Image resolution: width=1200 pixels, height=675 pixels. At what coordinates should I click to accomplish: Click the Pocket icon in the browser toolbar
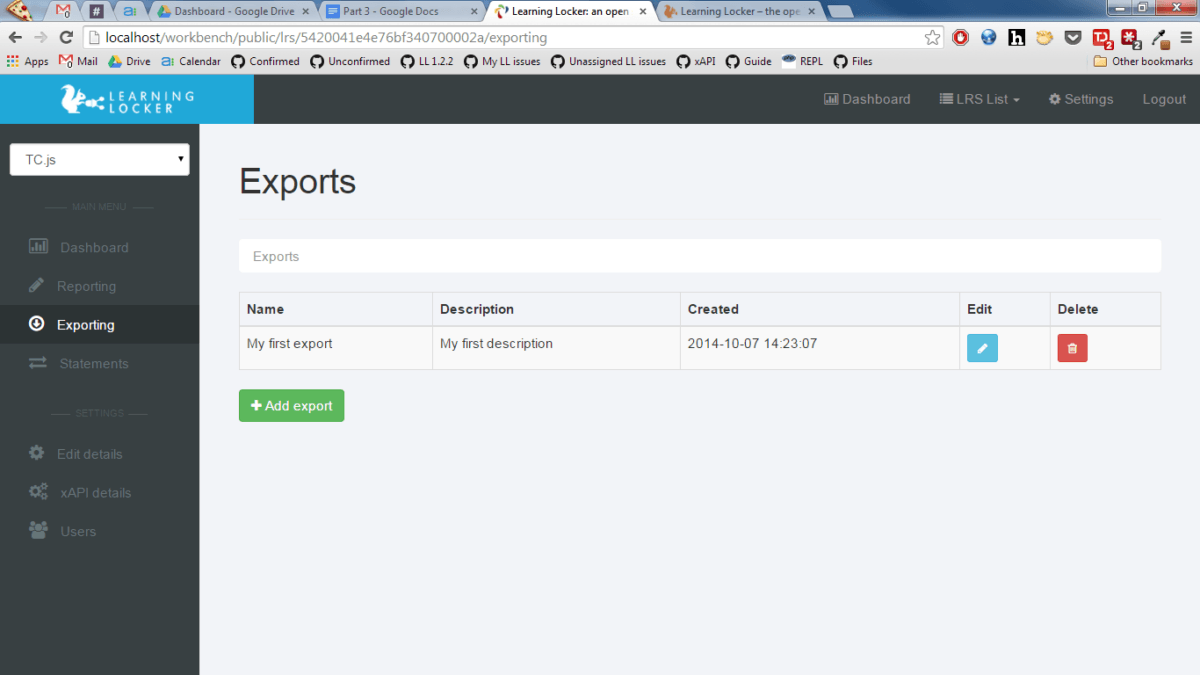(1072, 37)
